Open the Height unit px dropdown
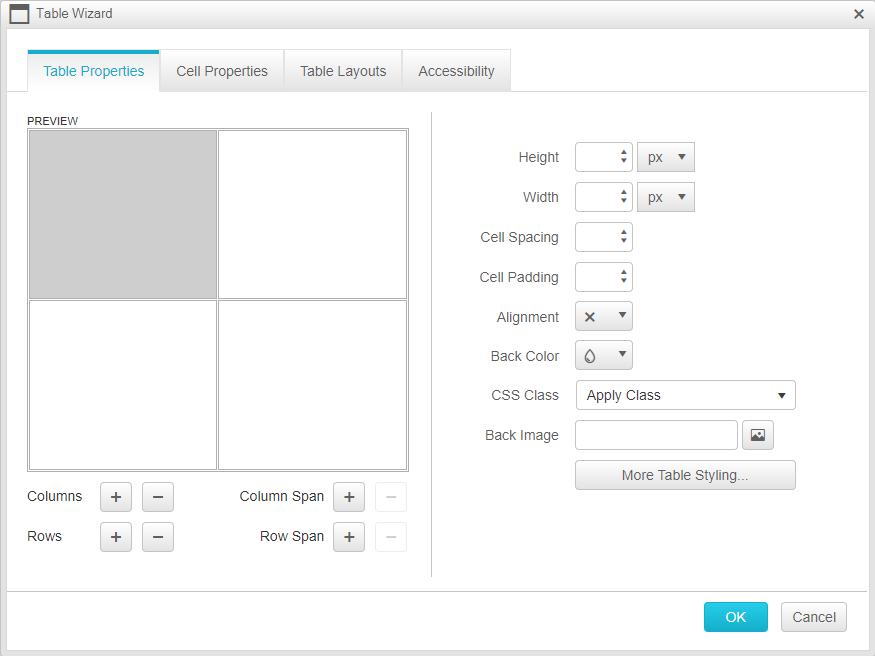 666,157
